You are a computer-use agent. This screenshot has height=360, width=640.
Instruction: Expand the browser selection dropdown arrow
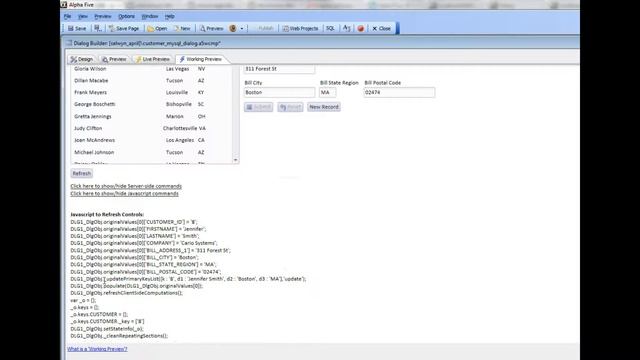click(242, 29)
